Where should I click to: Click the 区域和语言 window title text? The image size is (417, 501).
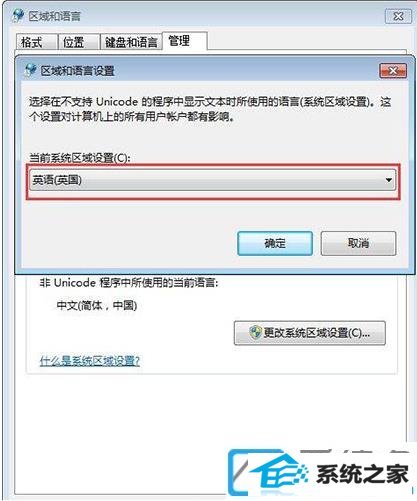click(54, 16)
